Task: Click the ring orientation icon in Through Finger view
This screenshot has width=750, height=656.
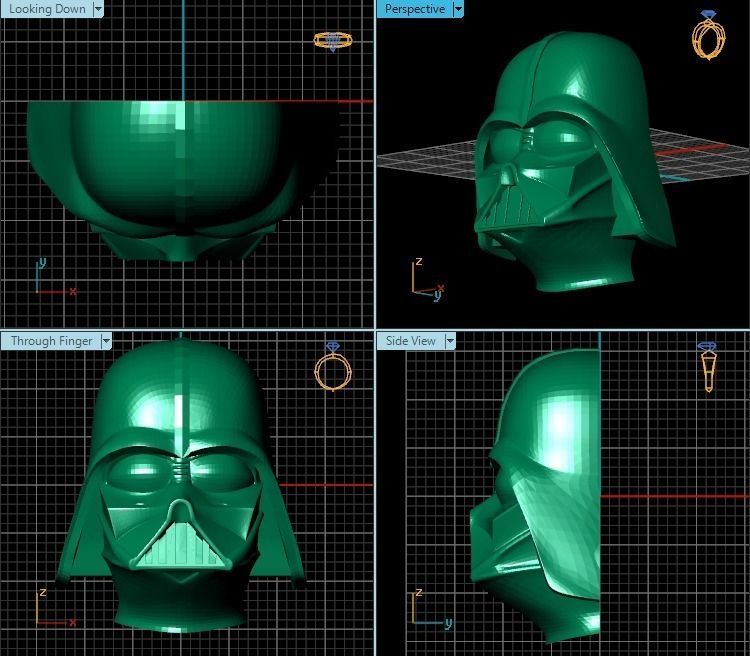Action: click(x=333, y=366)
